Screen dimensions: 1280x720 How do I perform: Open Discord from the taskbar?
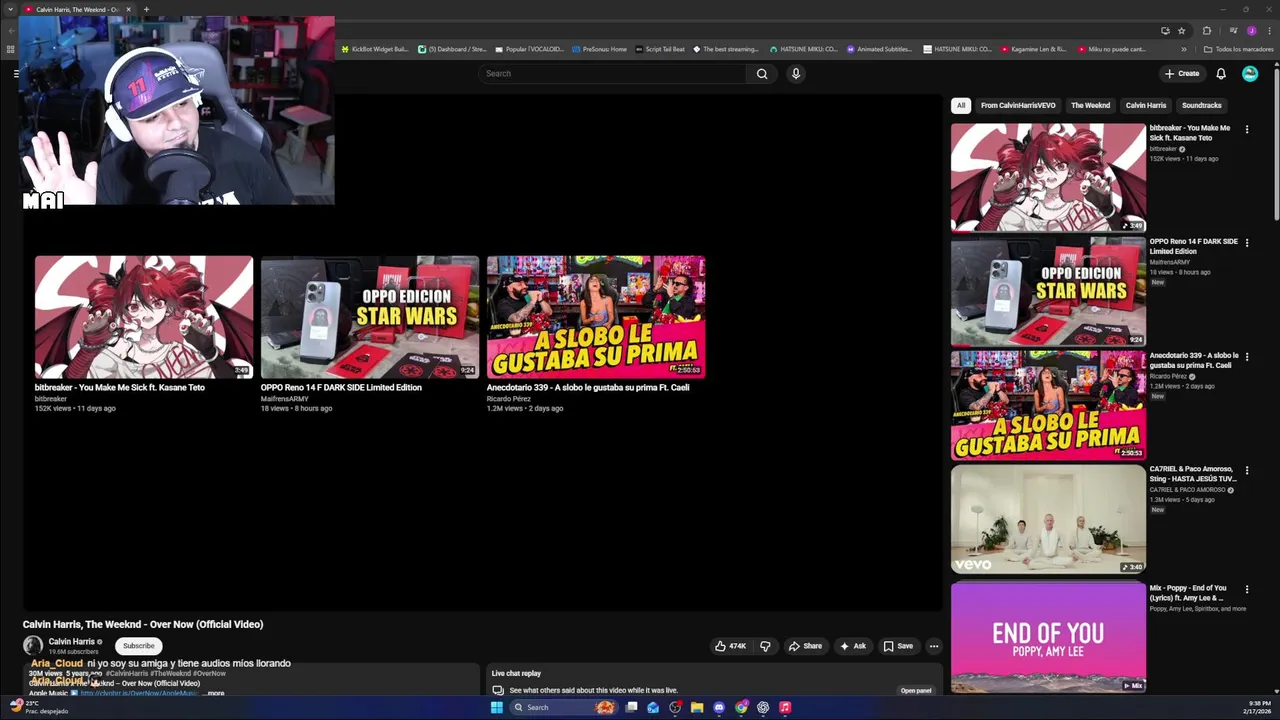pos(719,707)
